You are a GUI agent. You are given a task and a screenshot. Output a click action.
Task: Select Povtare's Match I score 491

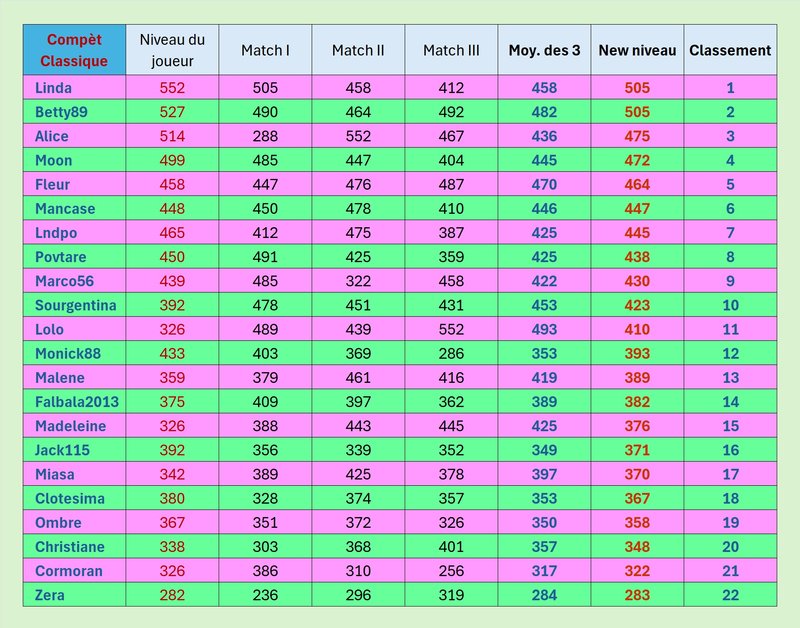tap(265, 257)
